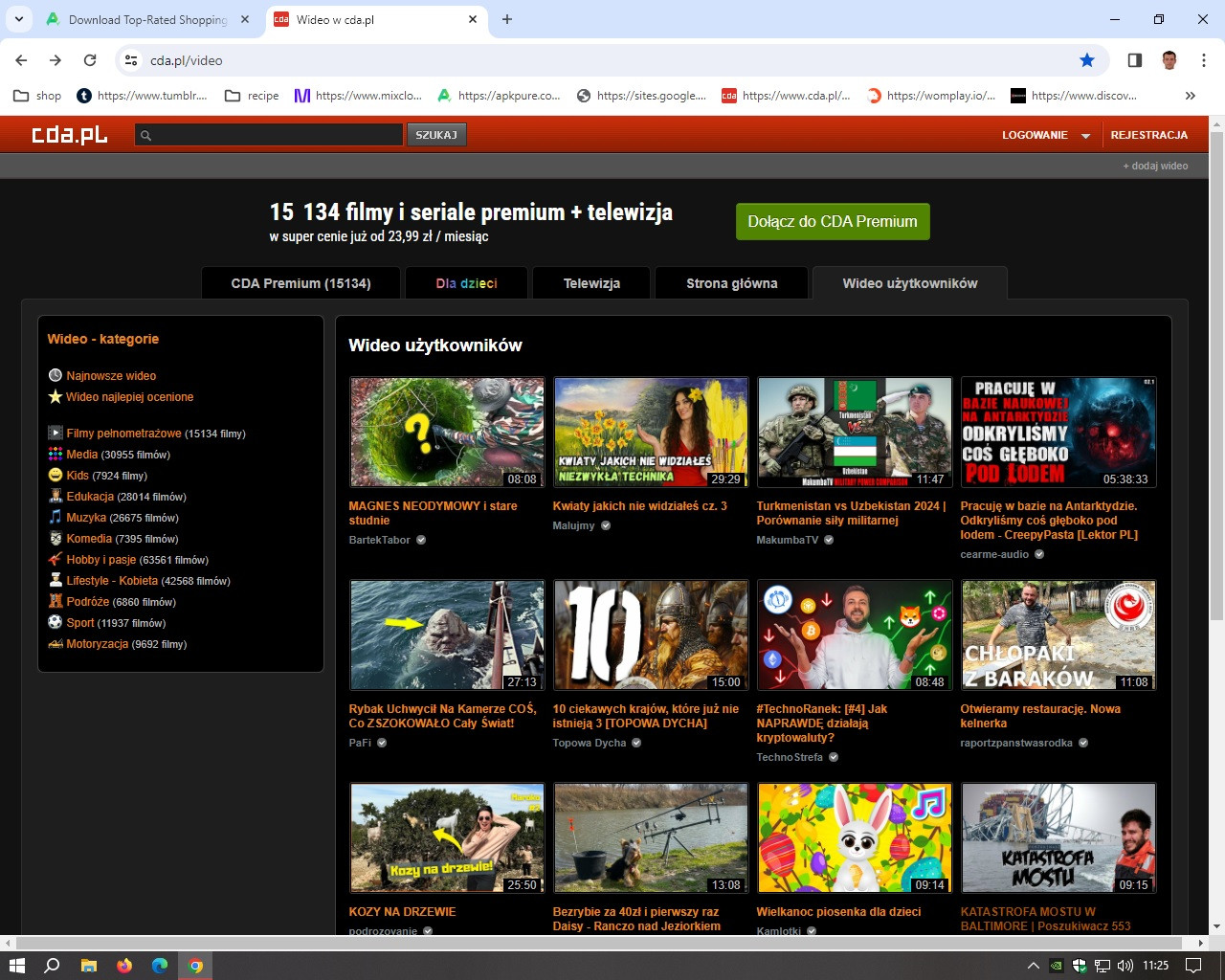Click the Hobby i pasje guitar icon

(56, 559)
